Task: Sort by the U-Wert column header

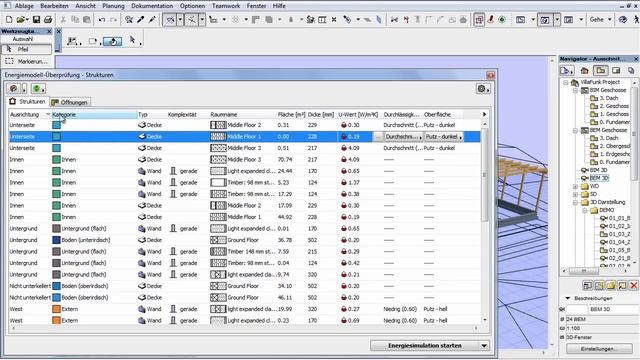Action: pos(358,115)
